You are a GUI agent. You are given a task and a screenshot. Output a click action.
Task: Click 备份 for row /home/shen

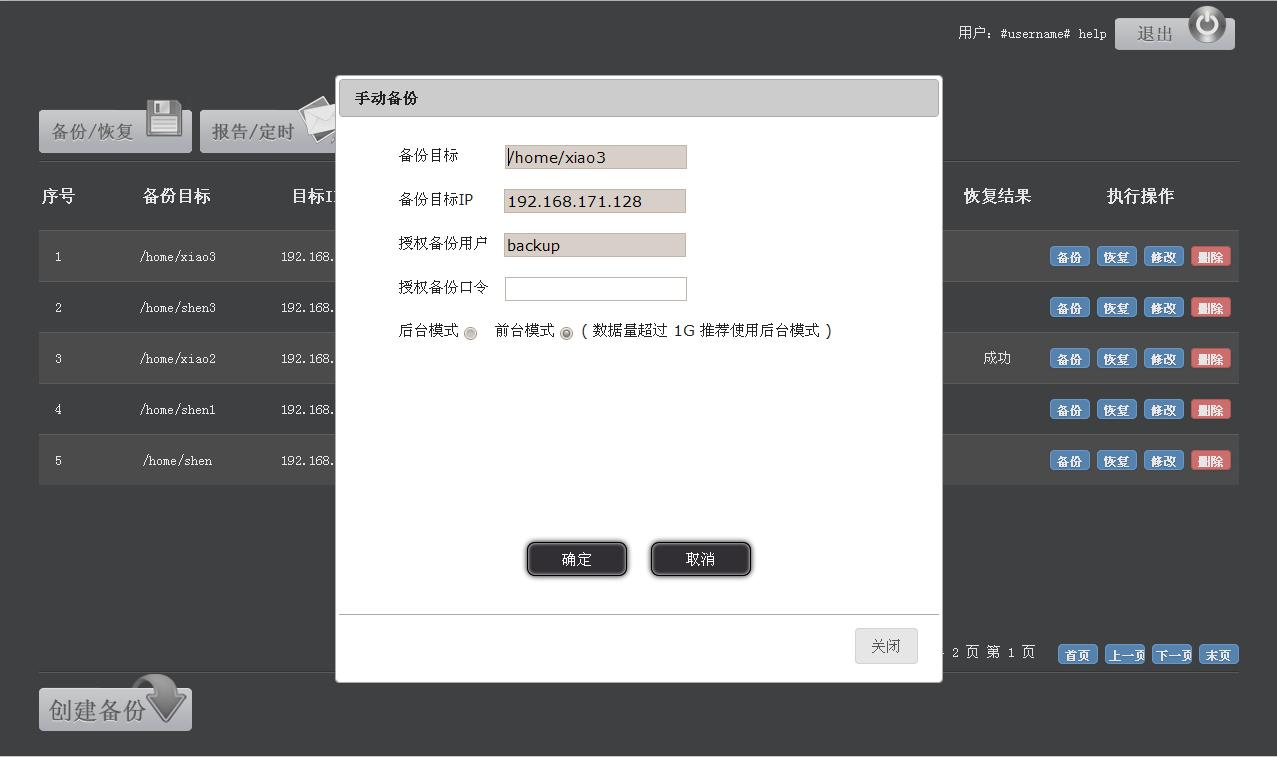[1070, 461]
